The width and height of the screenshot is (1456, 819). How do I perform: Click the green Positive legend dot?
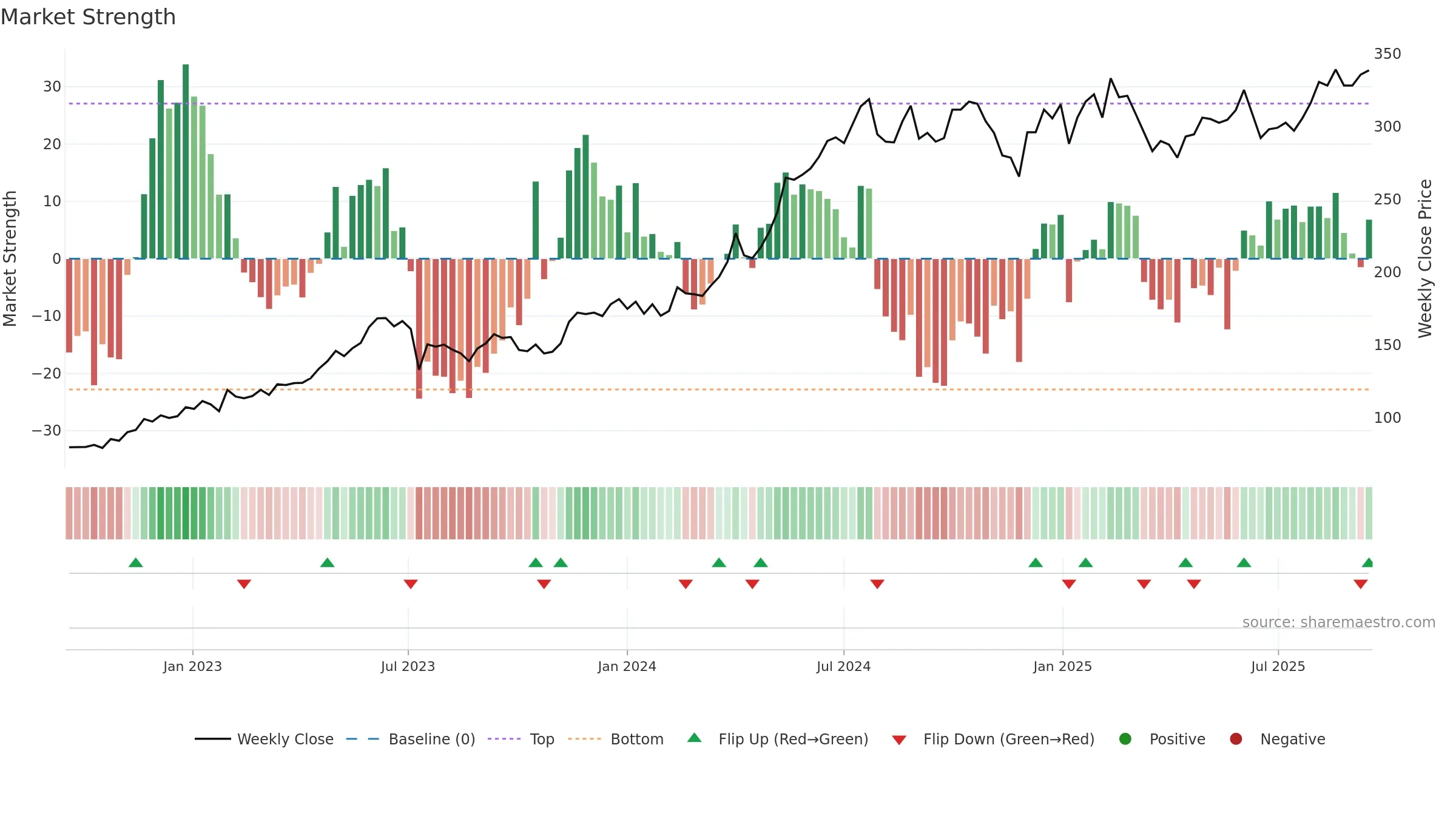(x=1125, y=739)
